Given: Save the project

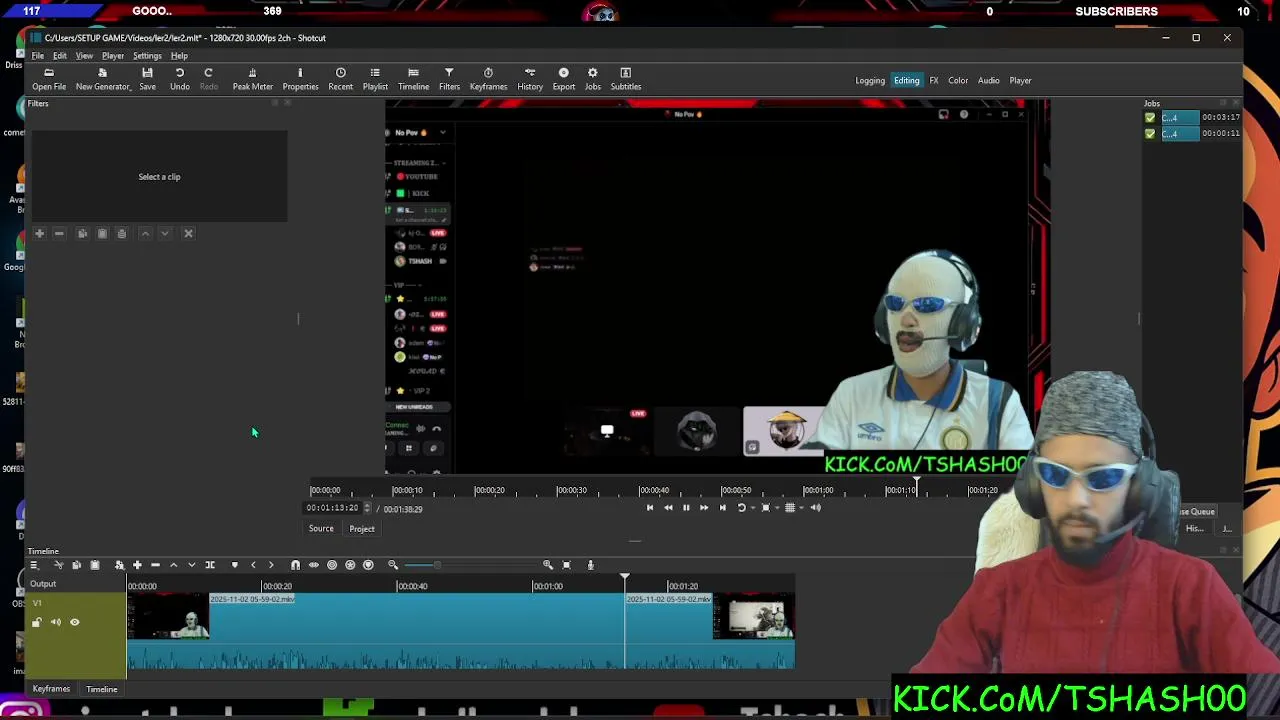Looking at the screenshot, I should [147, 79].
